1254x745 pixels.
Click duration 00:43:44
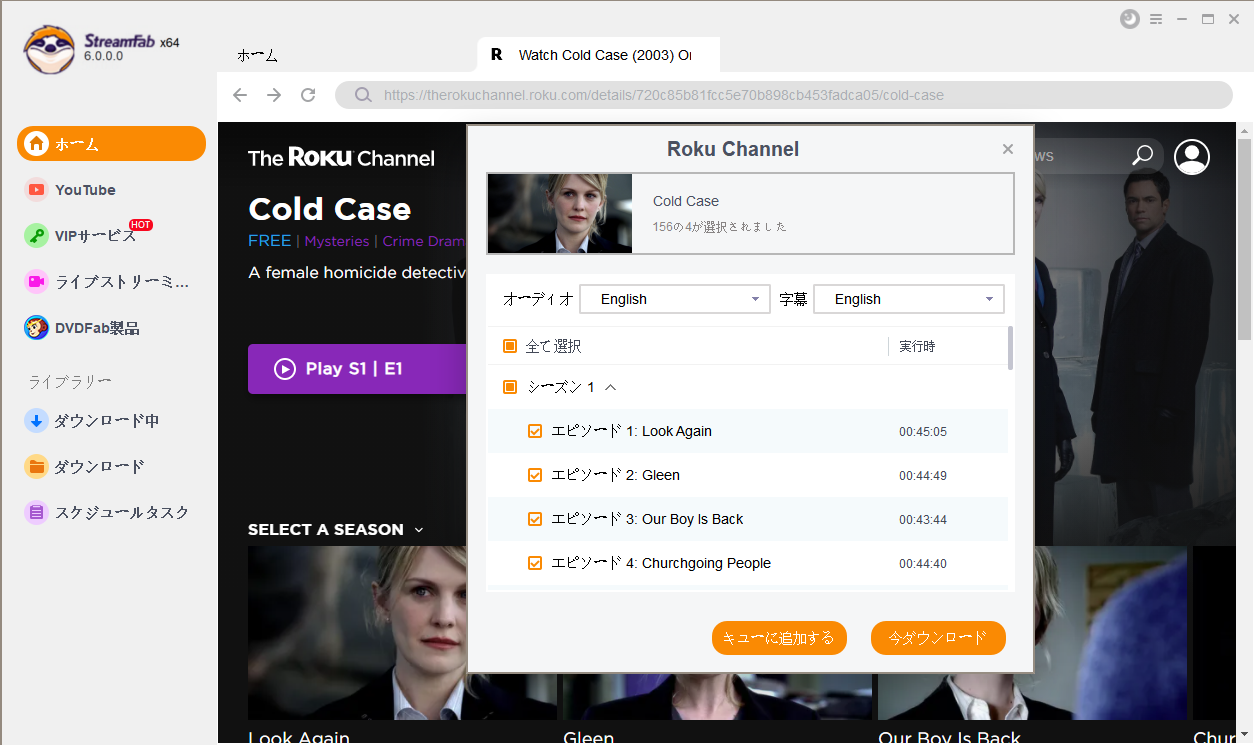click(923, 520)
